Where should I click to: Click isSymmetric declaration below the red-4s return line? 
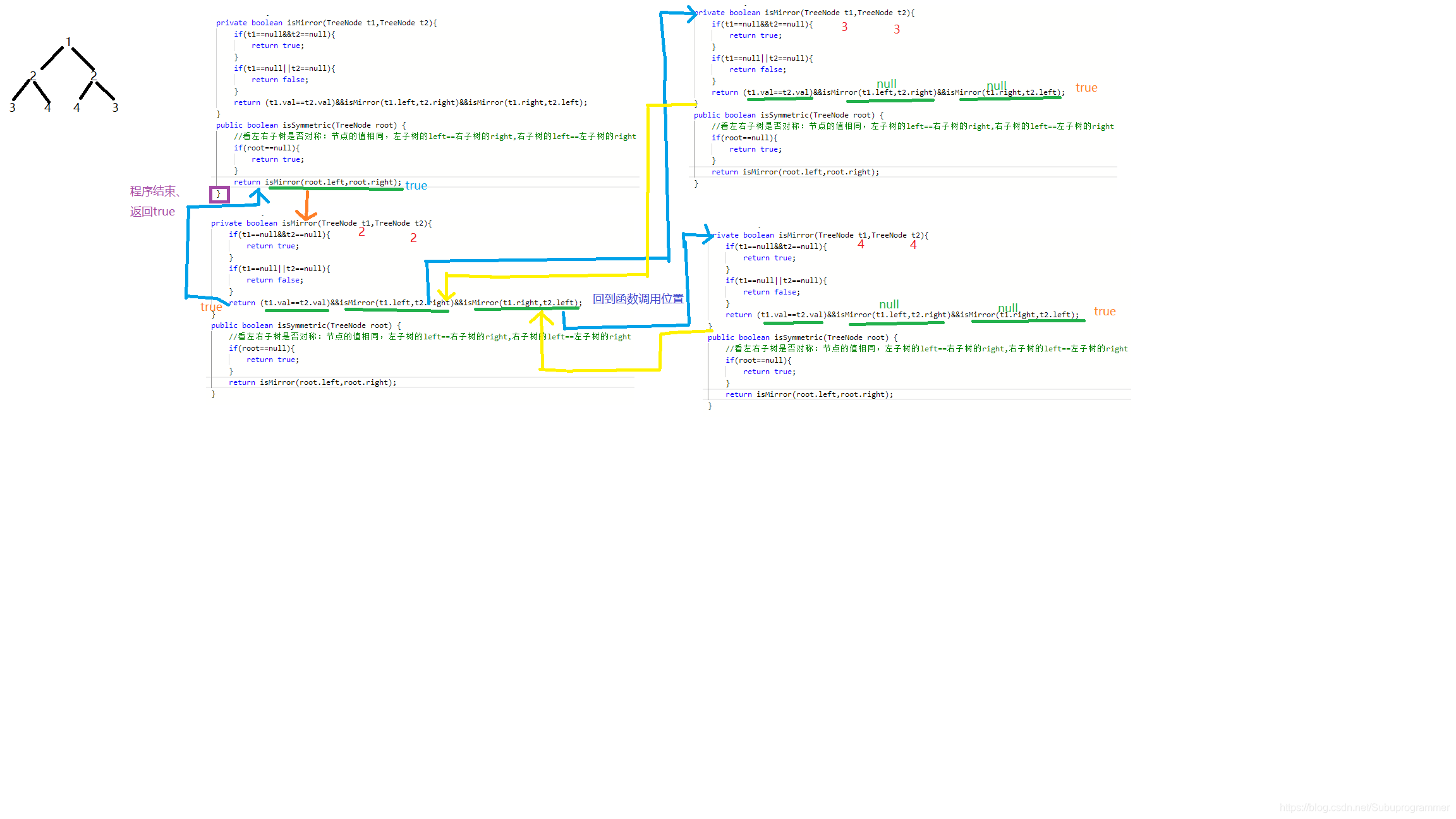[x=803, y=337]
